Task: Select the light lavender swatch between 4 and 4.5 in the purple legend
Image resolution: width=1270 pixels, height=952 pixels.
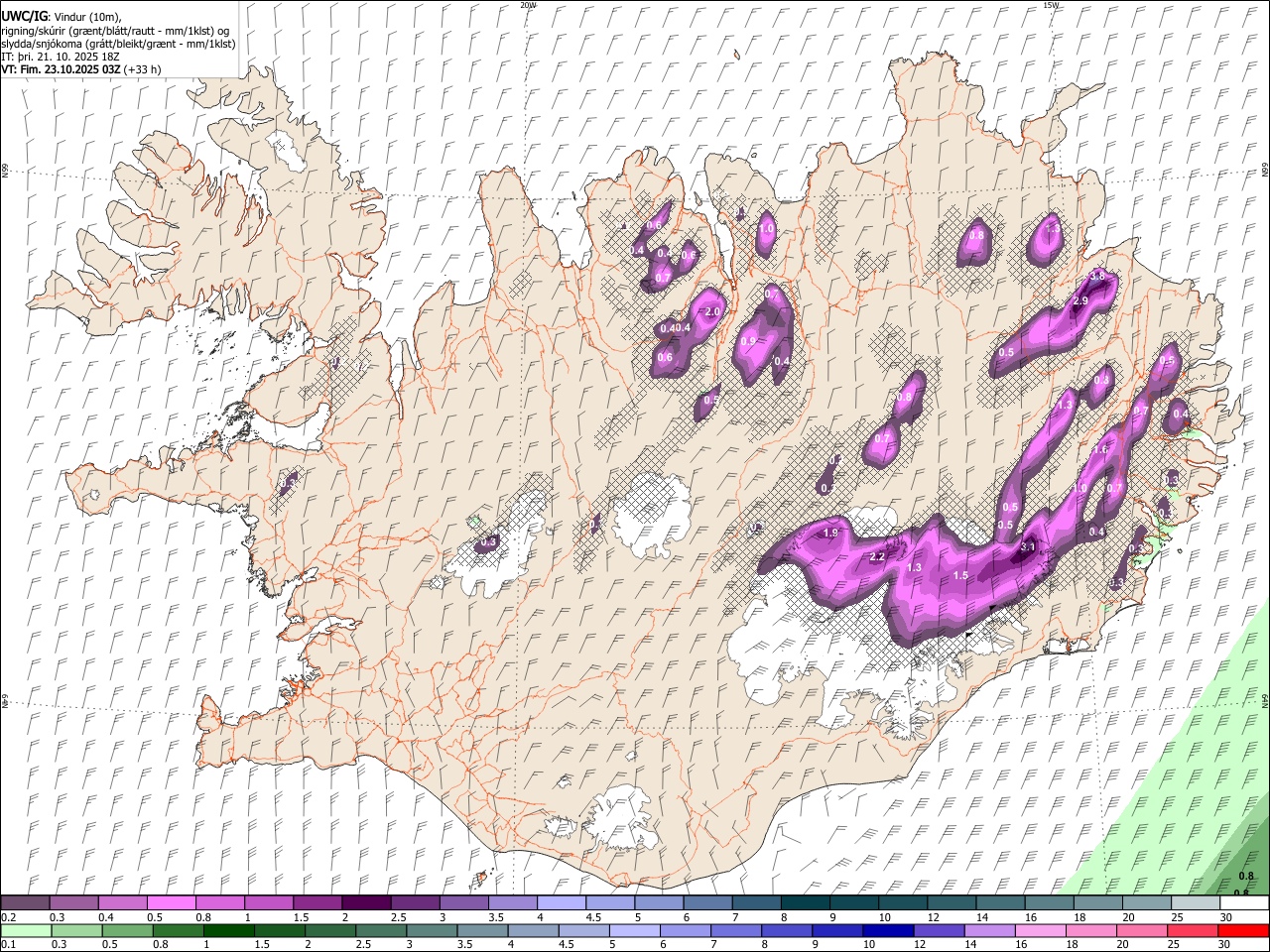Action: (x=560, y=902)
